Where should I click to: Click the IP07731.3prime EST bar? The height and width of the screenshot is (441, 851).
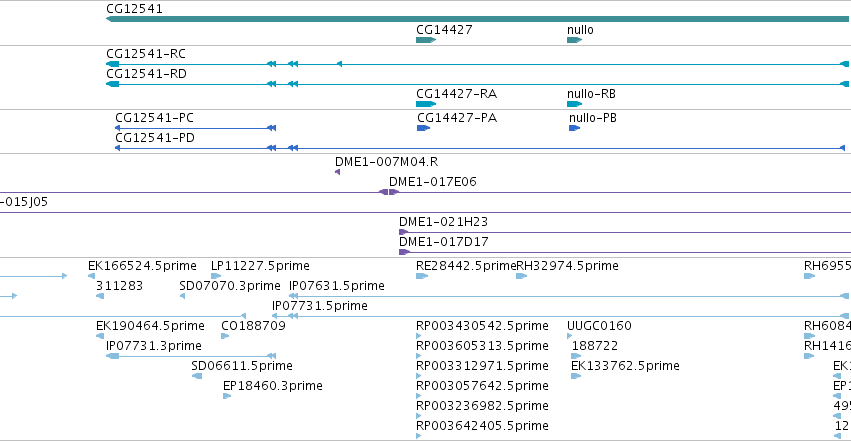191,356
